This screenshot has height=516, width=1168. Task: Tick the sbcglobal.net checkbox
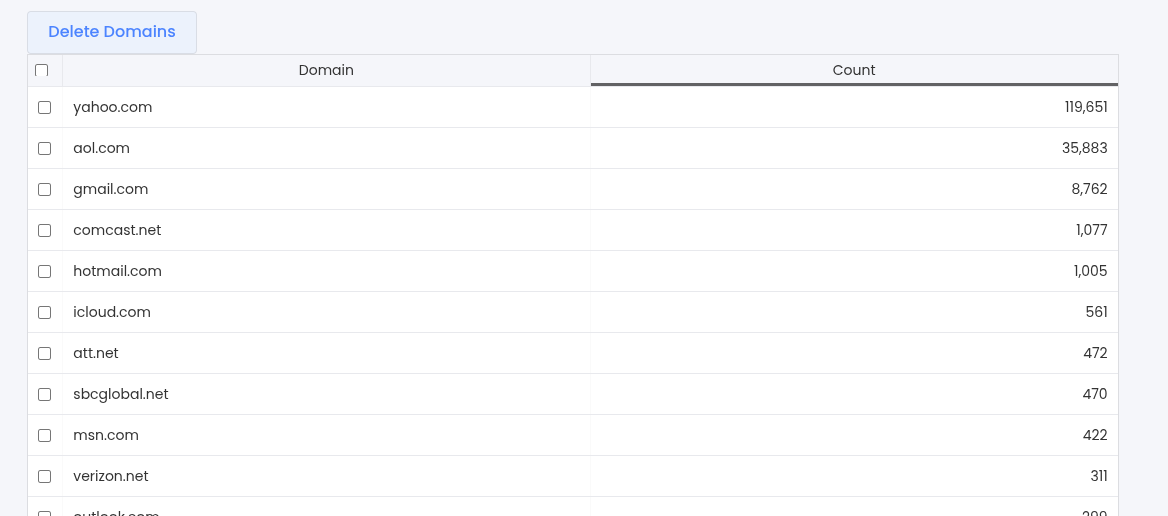[x=45, y=394]
